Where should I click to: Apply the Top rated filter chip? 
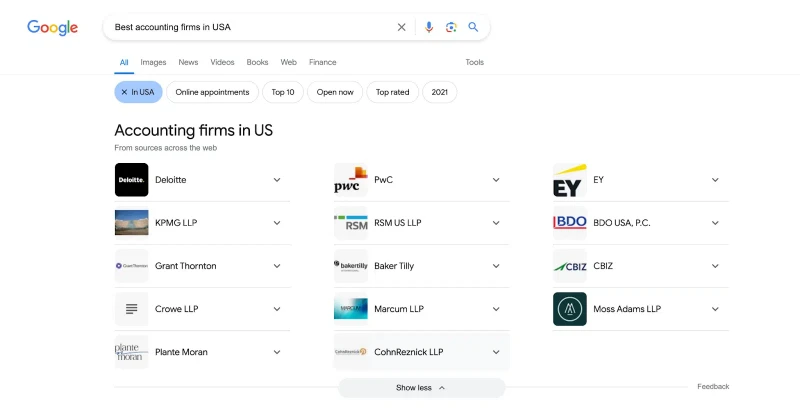[x=392, y=92]
